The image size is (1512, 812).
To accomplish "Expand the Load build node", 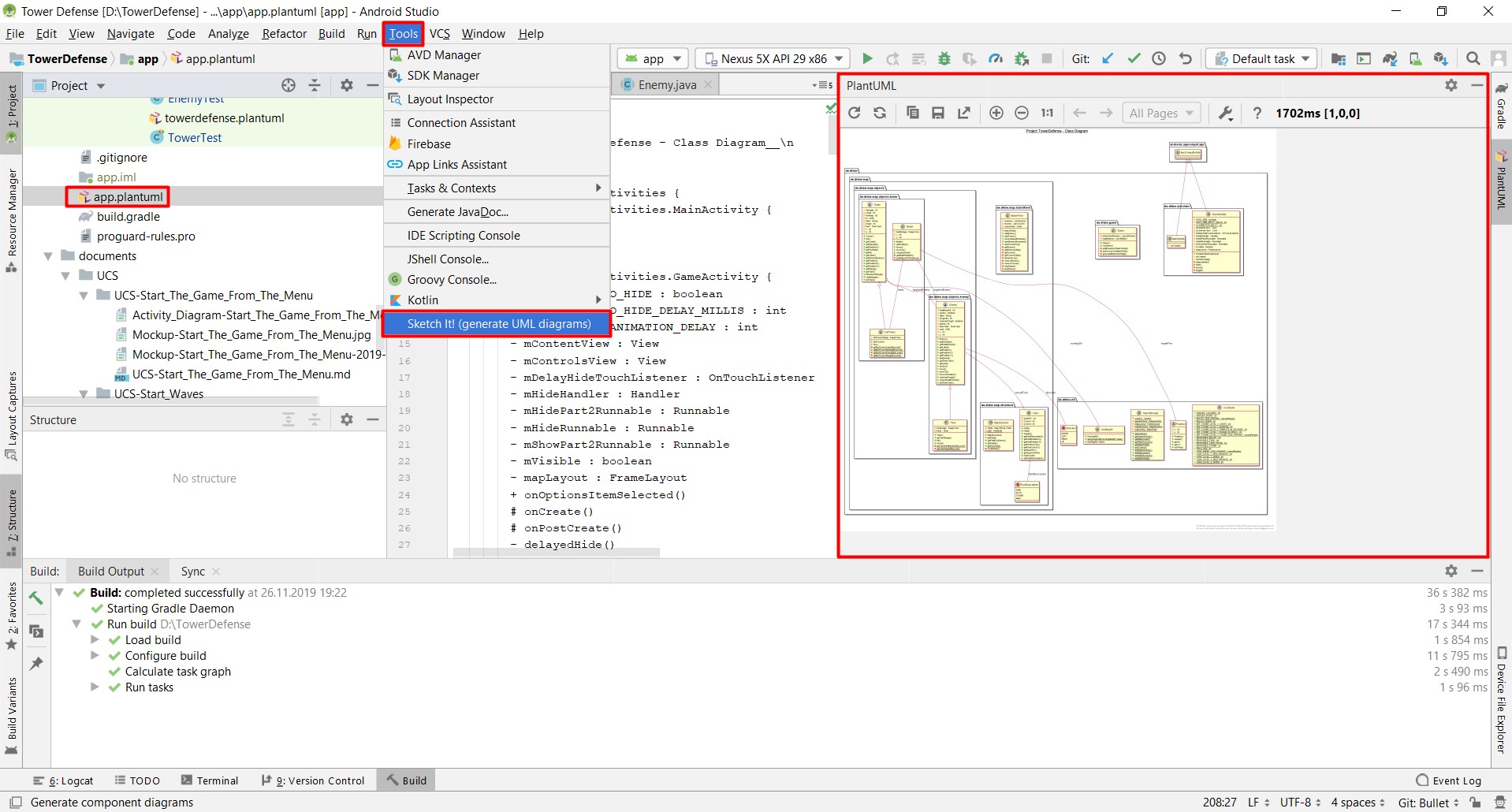I will [x=95, y=639].
